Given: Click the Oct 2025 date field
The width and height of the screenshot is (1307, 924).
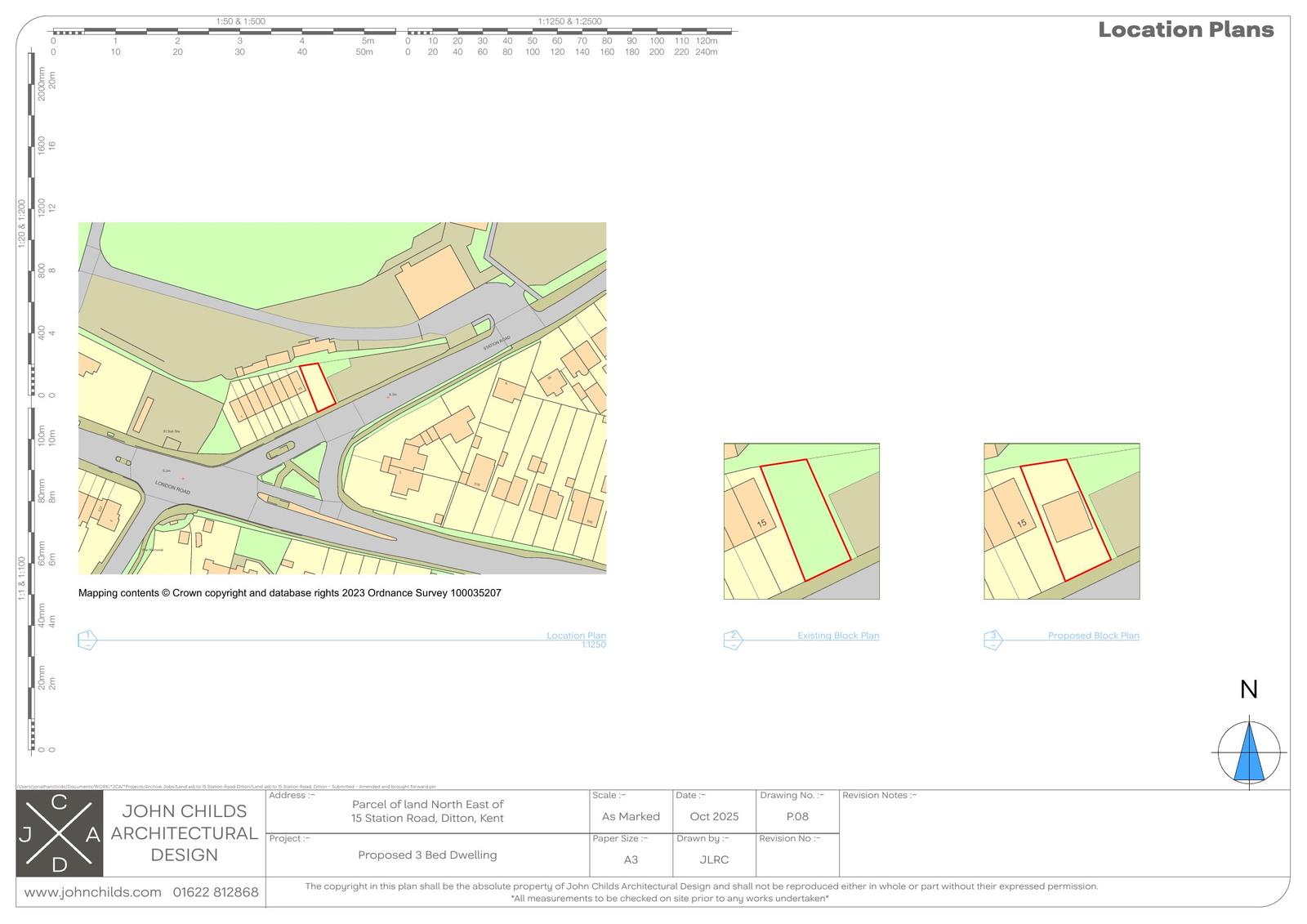Looking at the screenshot, I should [x=714, y=816].
